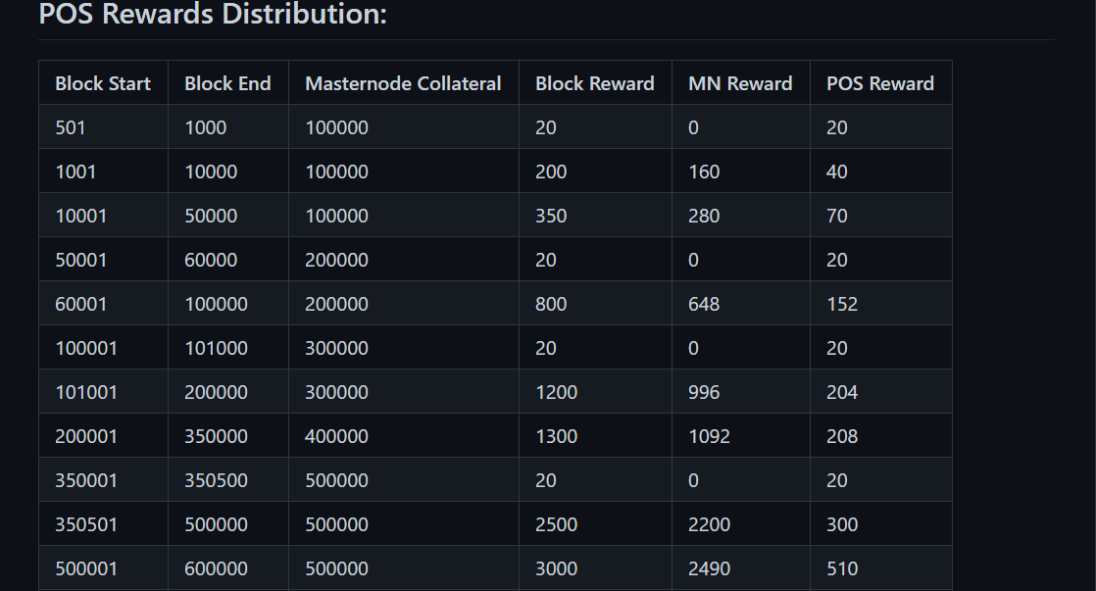1096x591 pixels.
Task: Click the Masternode Collateral column header
Action: coord(403,83)
